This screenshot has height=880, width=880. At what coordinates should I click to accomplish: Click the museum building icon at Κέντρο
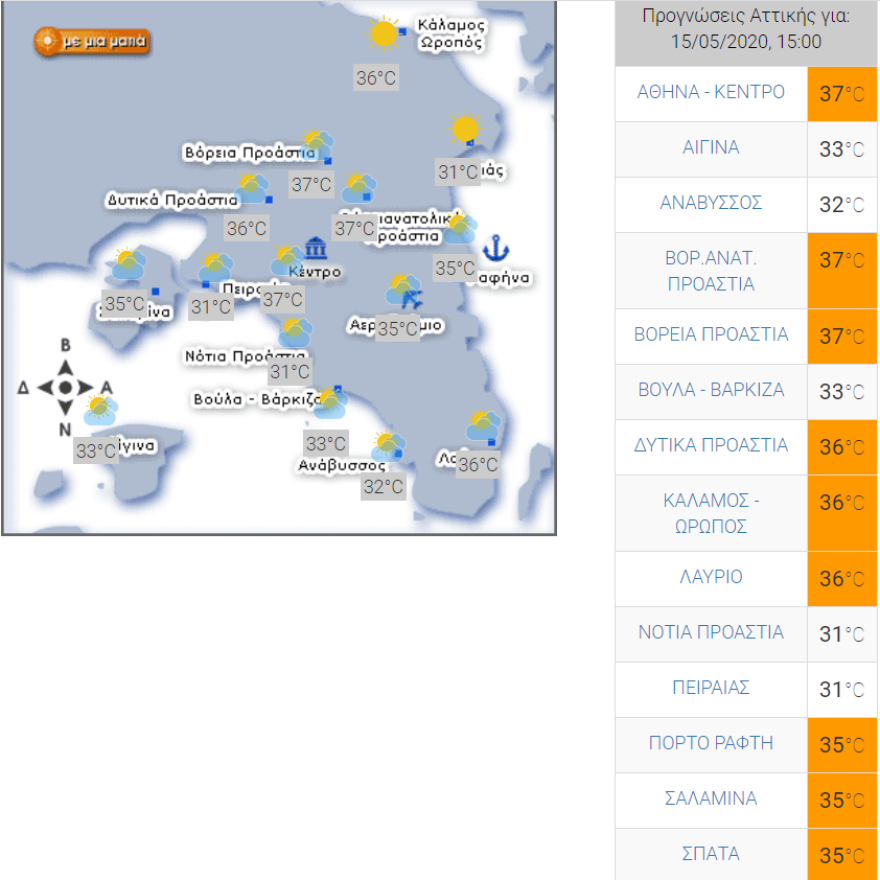[317, 248]
